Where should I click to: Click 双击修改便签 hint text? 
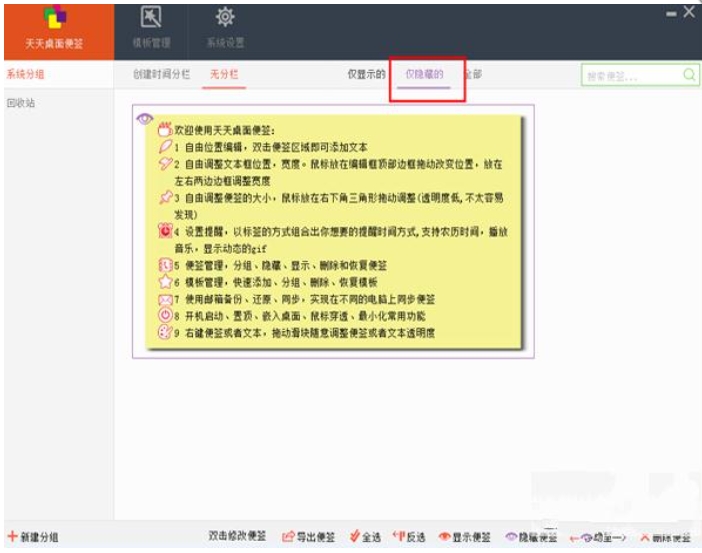coord(237,536)
